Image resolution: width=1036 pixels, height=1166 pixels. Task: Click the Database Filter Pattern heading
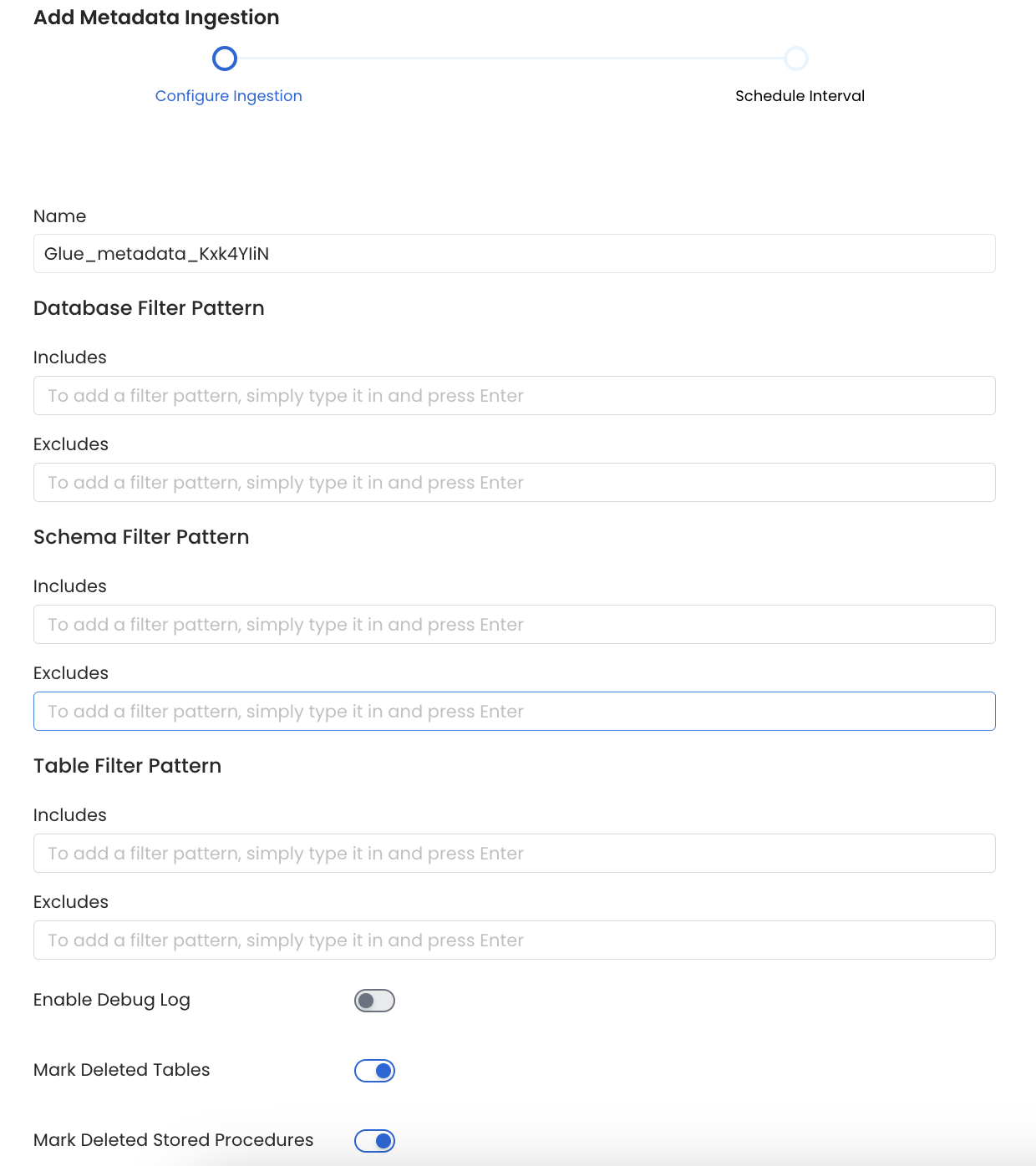[x=149, y=308]
